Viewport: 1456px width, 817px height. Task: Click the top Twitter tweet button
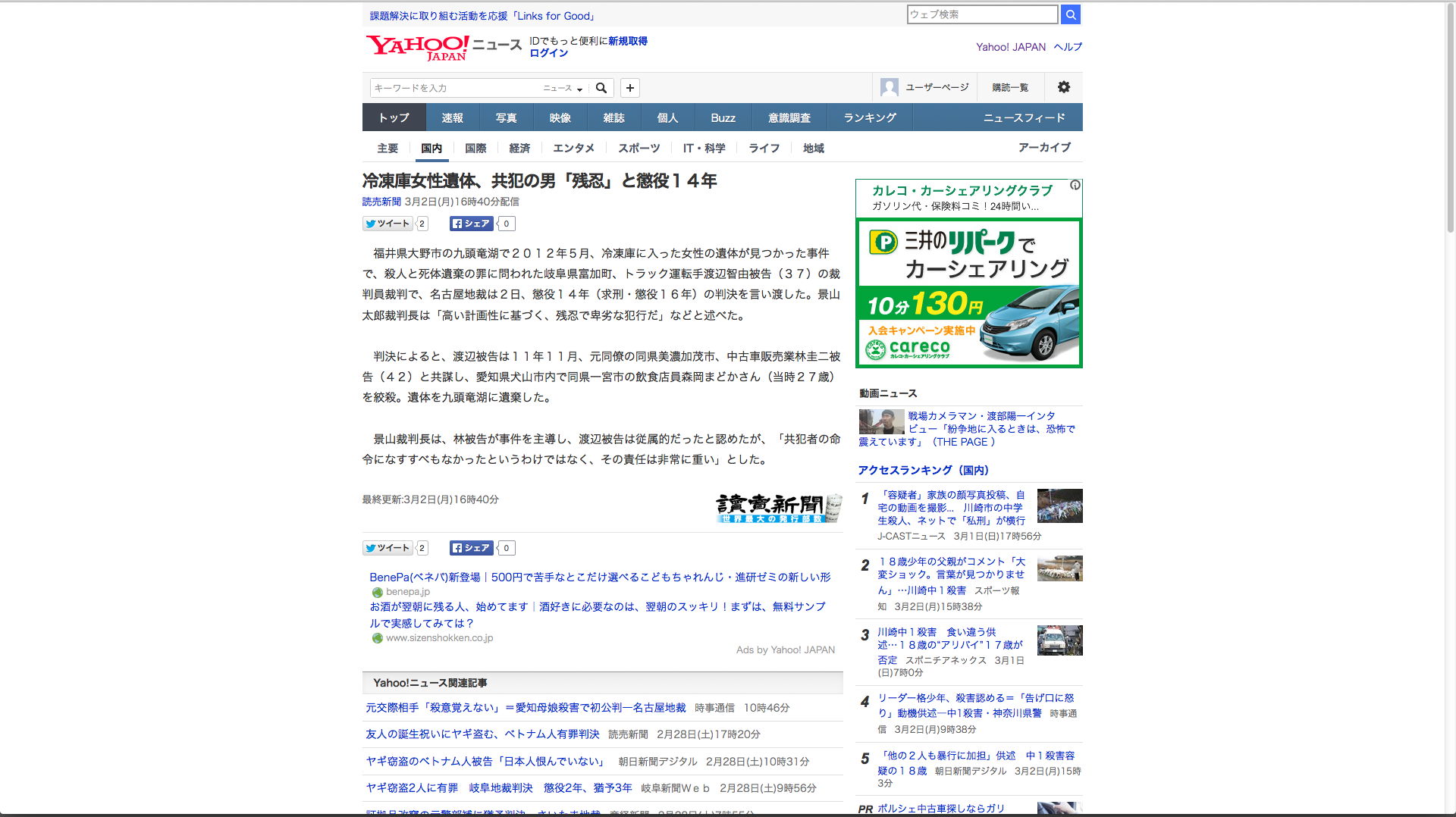point(388,224)
